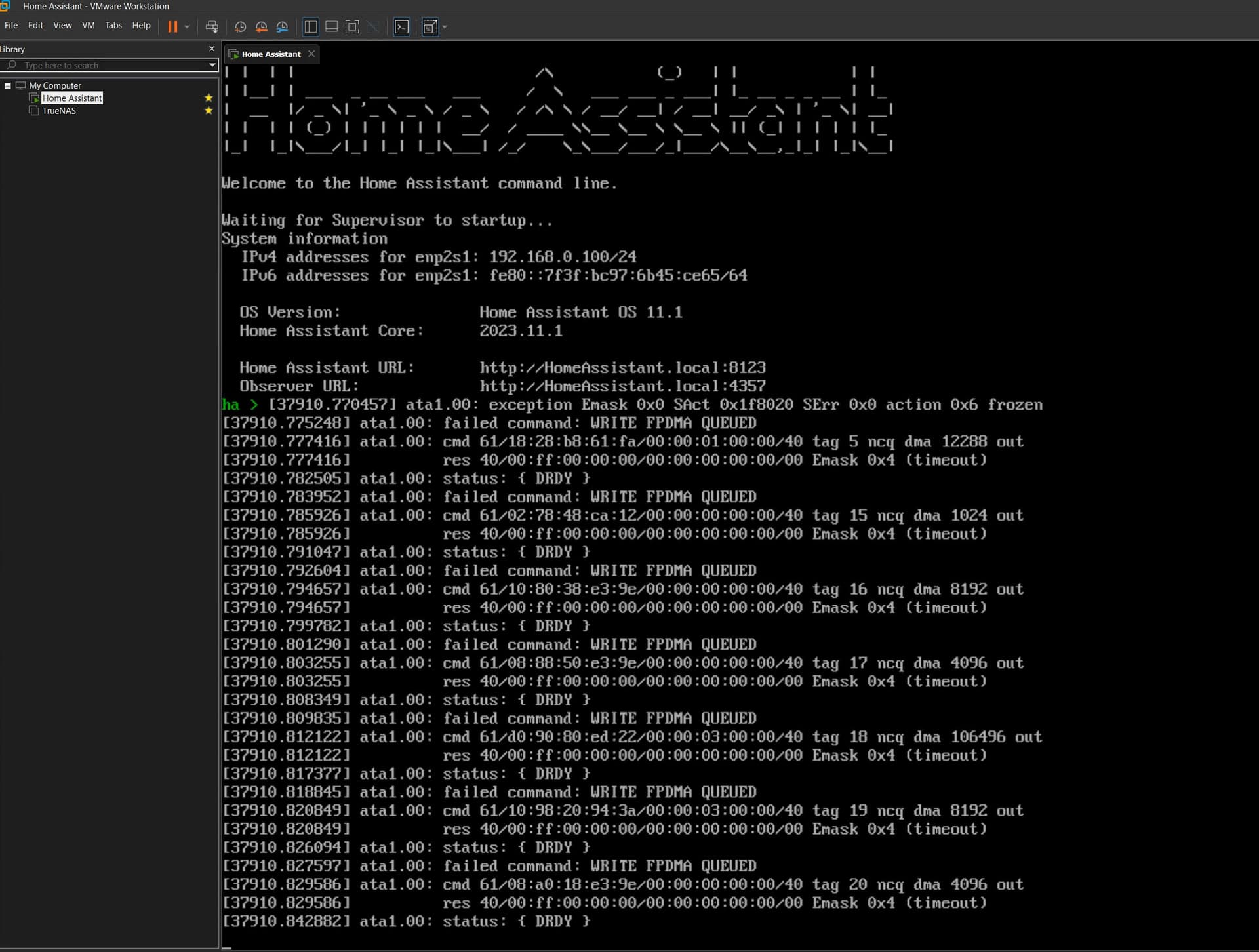Click the Home Assistant favorite star
This screenshot has width=1259, height=952.
click(209, 96)
